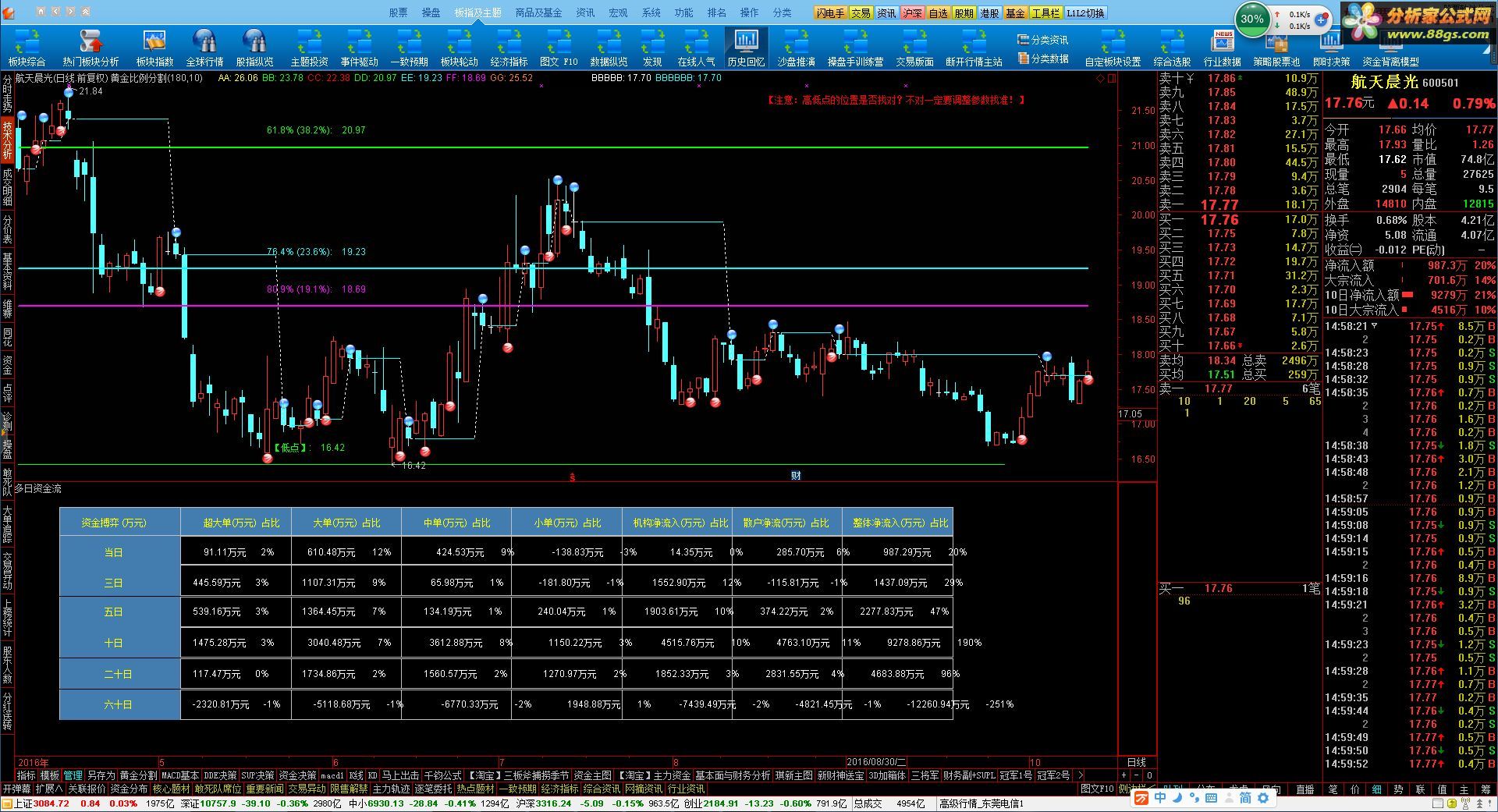Open the 操盘 menu

[x=431, y=12]
